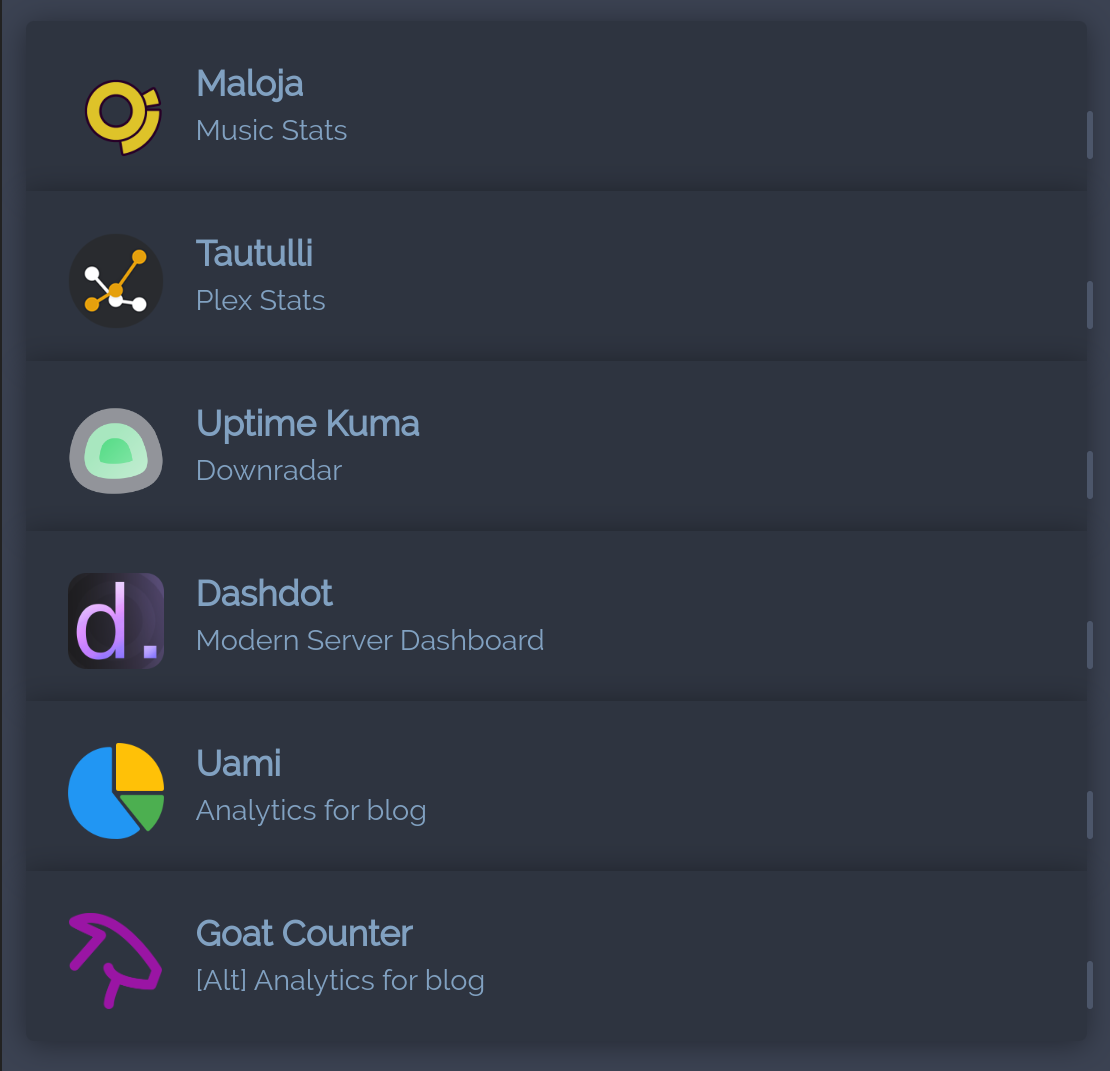Select the 'Downradar' description text
The width and height of the screenshot is (1110, 1071).
[x=268, y=471]
